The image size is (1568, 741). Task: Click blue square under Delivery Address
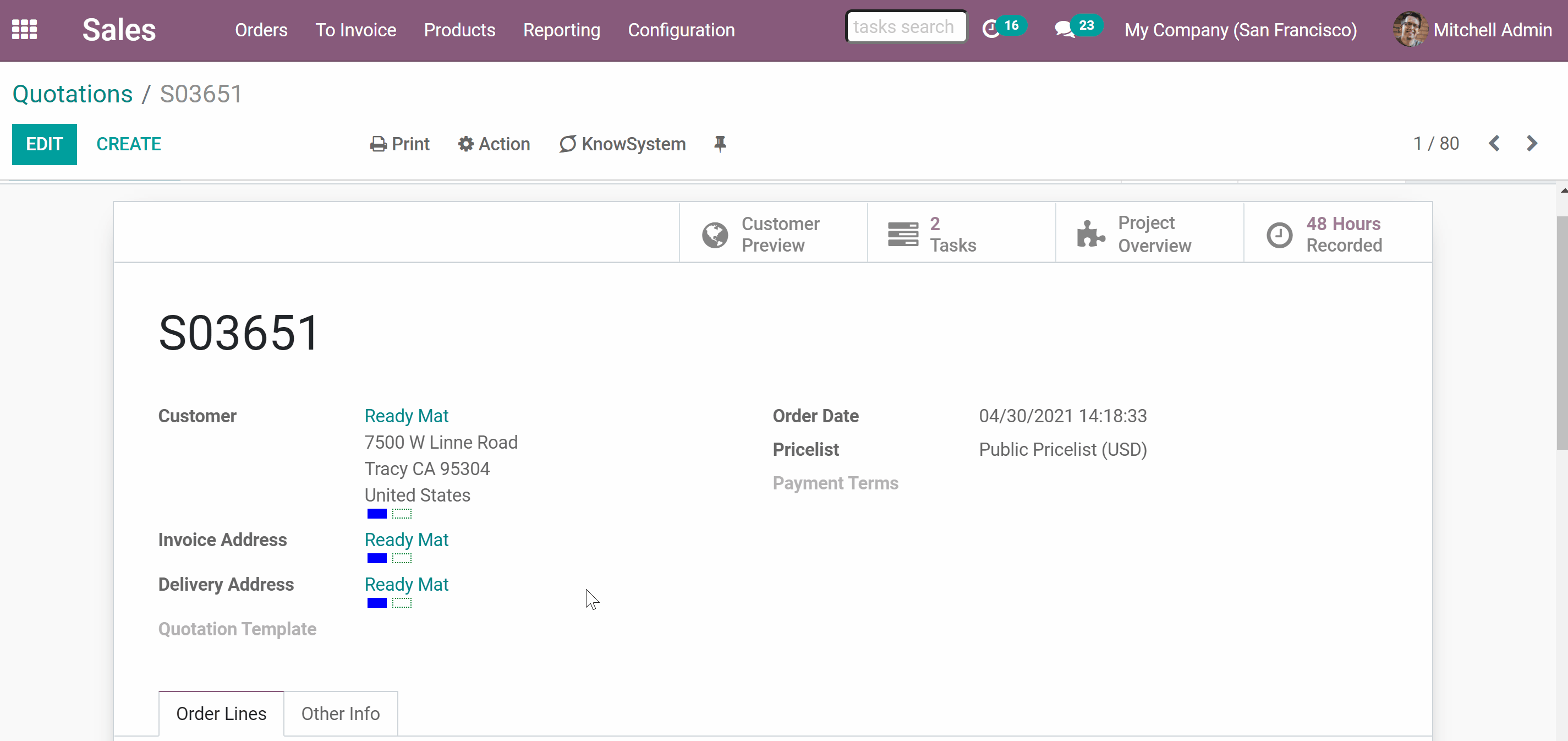(377, 603)
